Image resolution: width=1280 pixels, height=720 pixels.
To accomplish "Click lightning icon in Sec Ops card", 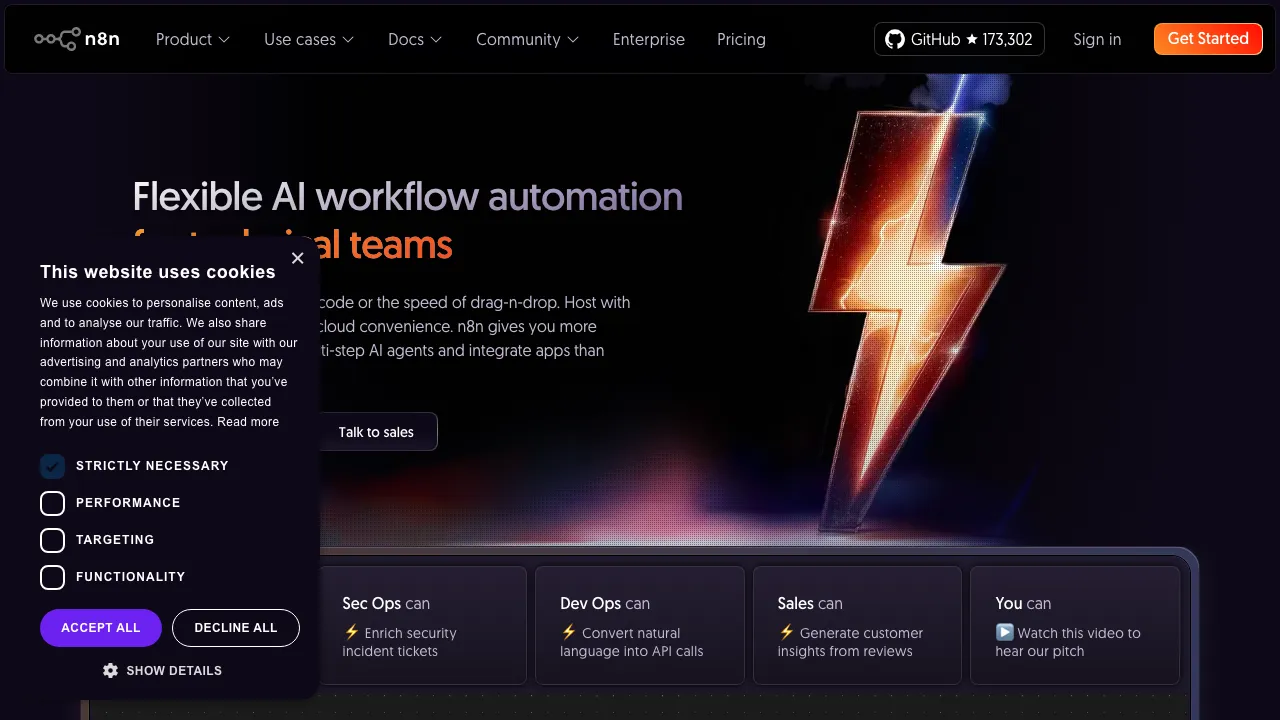I will [351, 632].
